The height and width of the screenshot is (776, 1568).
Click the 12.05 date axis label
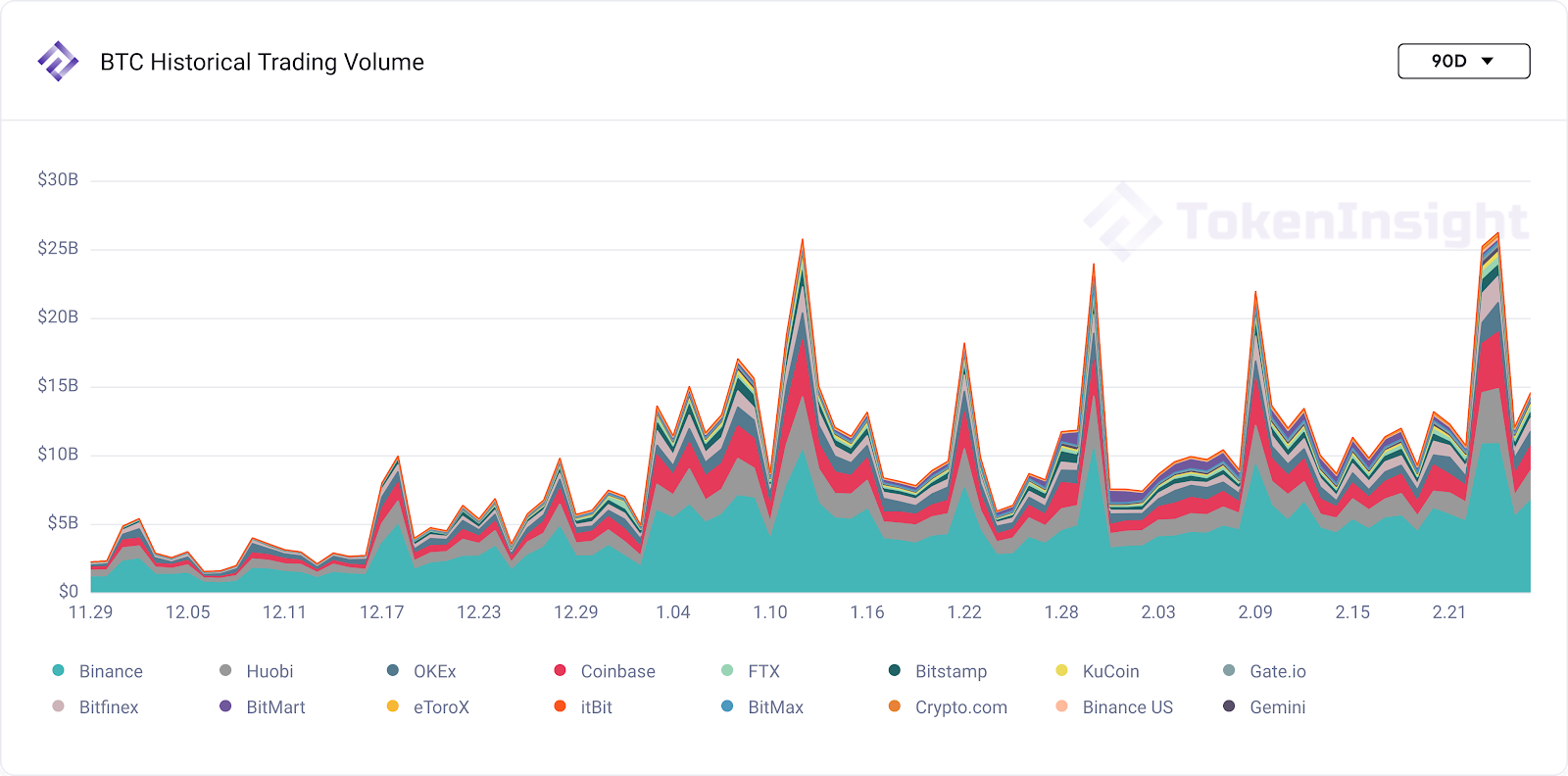187,612
